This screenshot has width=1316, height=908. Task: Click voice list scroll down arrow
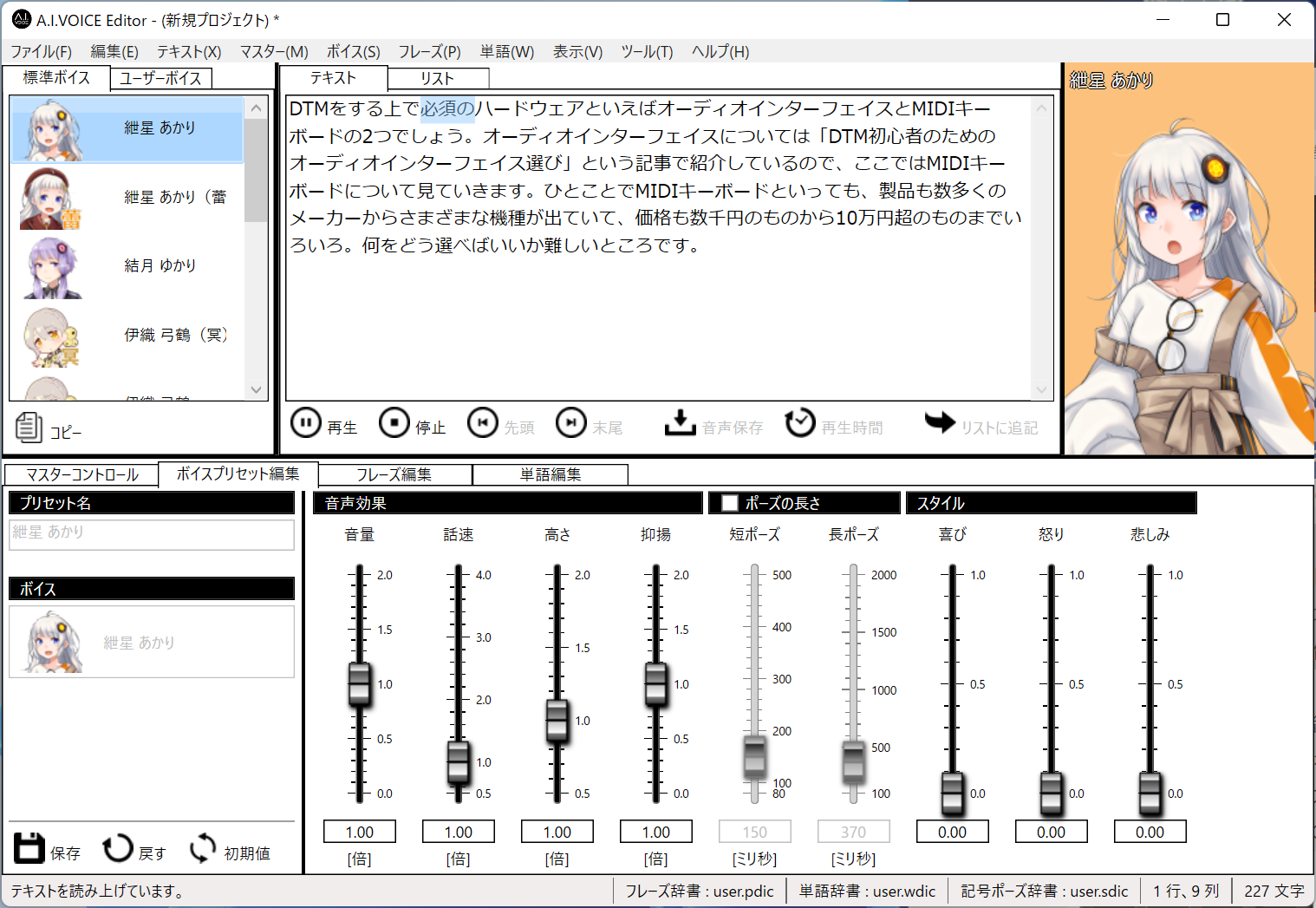[x=256, y=390]
